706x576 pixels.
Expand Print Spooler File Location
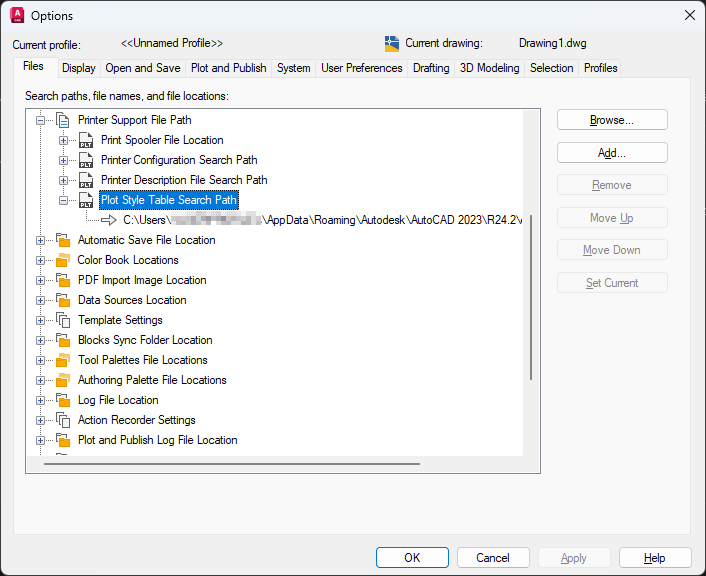pyautogui.click(x=63, y=141)
